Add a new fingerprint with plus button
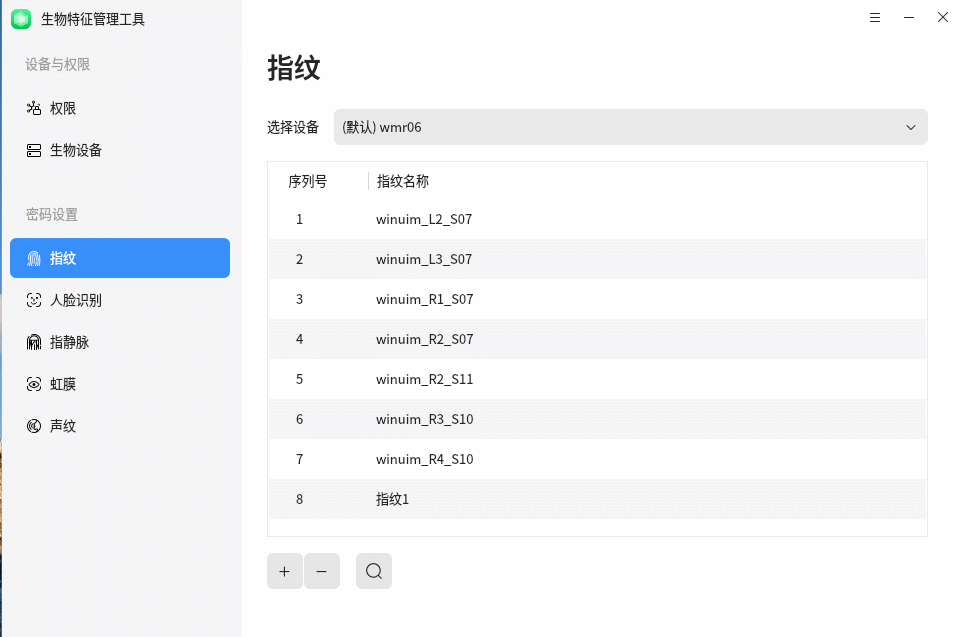Image resolution: width=962 pixels, height=637 pixels. (285, 571)
